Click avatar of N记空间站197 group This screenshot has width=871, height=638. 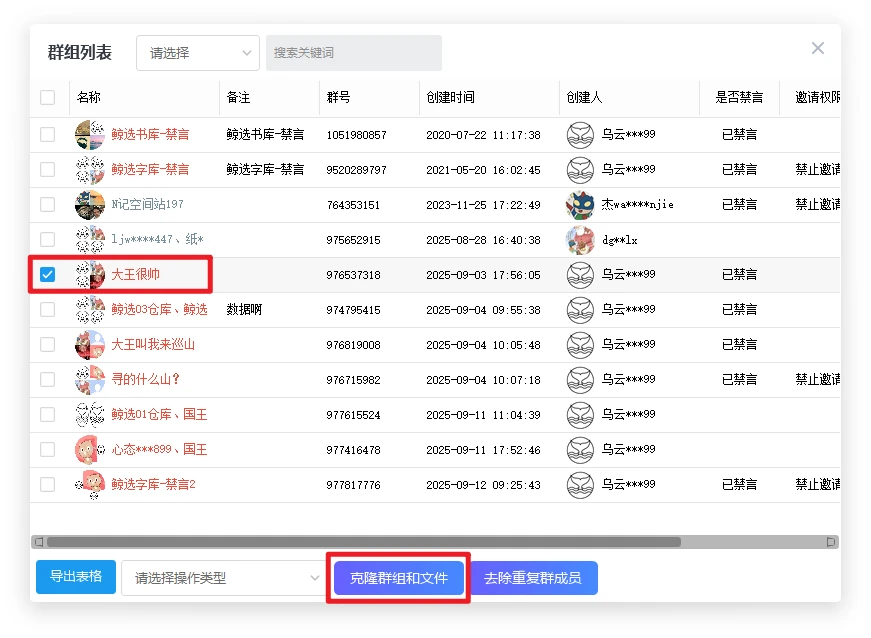click(90, 205)
